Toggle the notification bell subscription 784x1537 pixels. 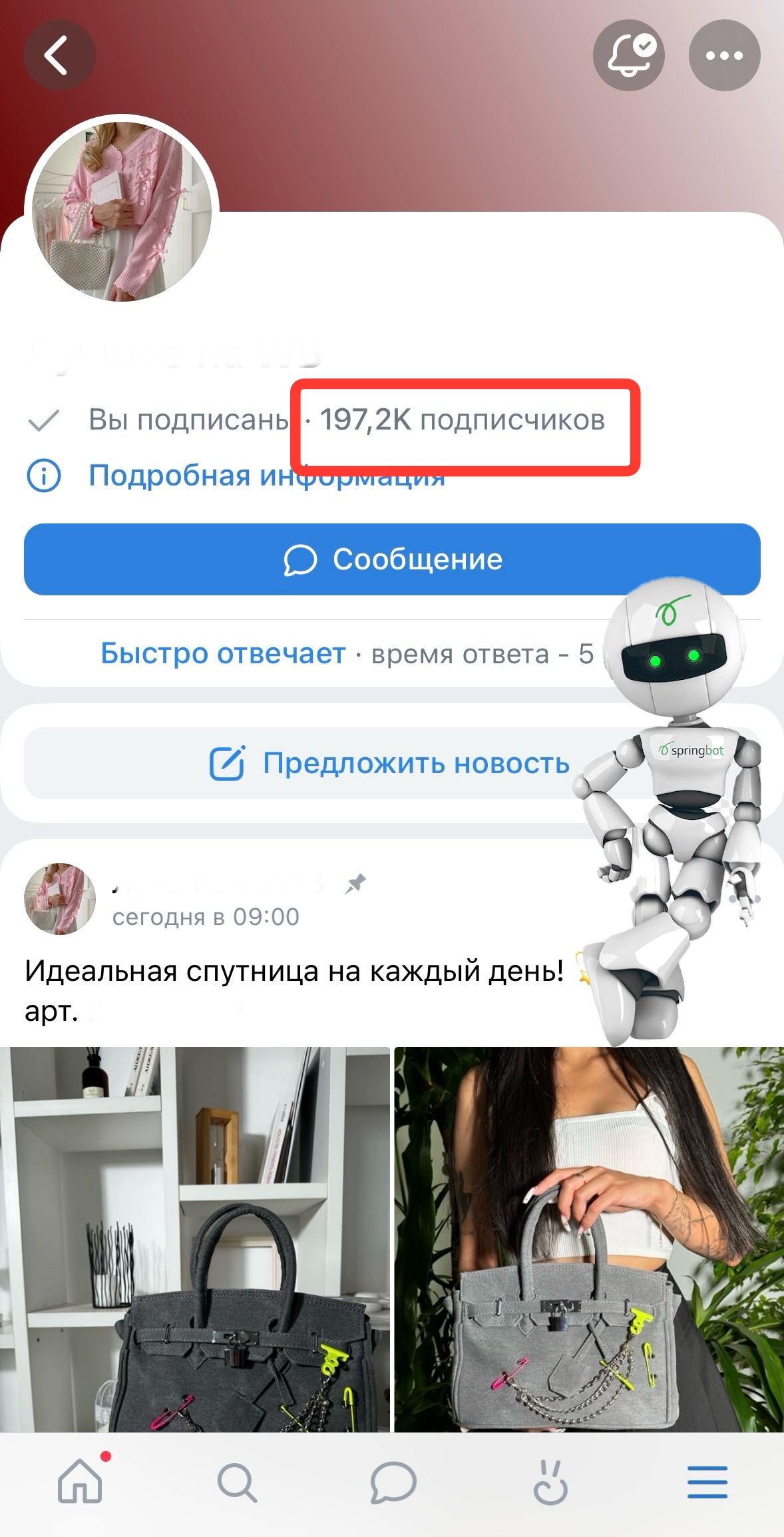[x=628, y=55]
